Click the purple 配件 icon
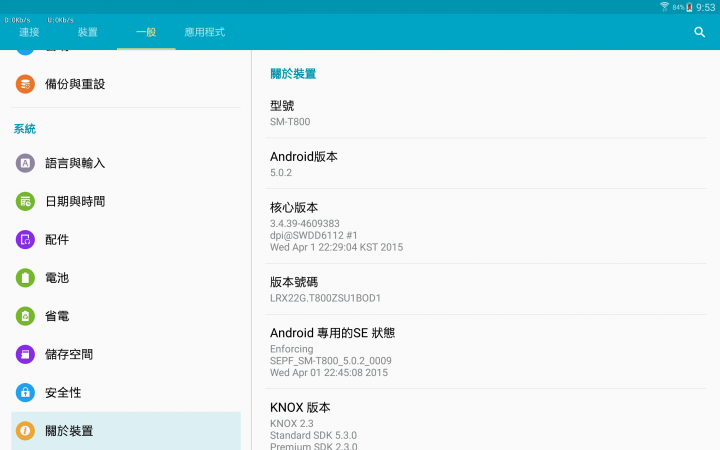720x450 pixels. tap(25, 240)
